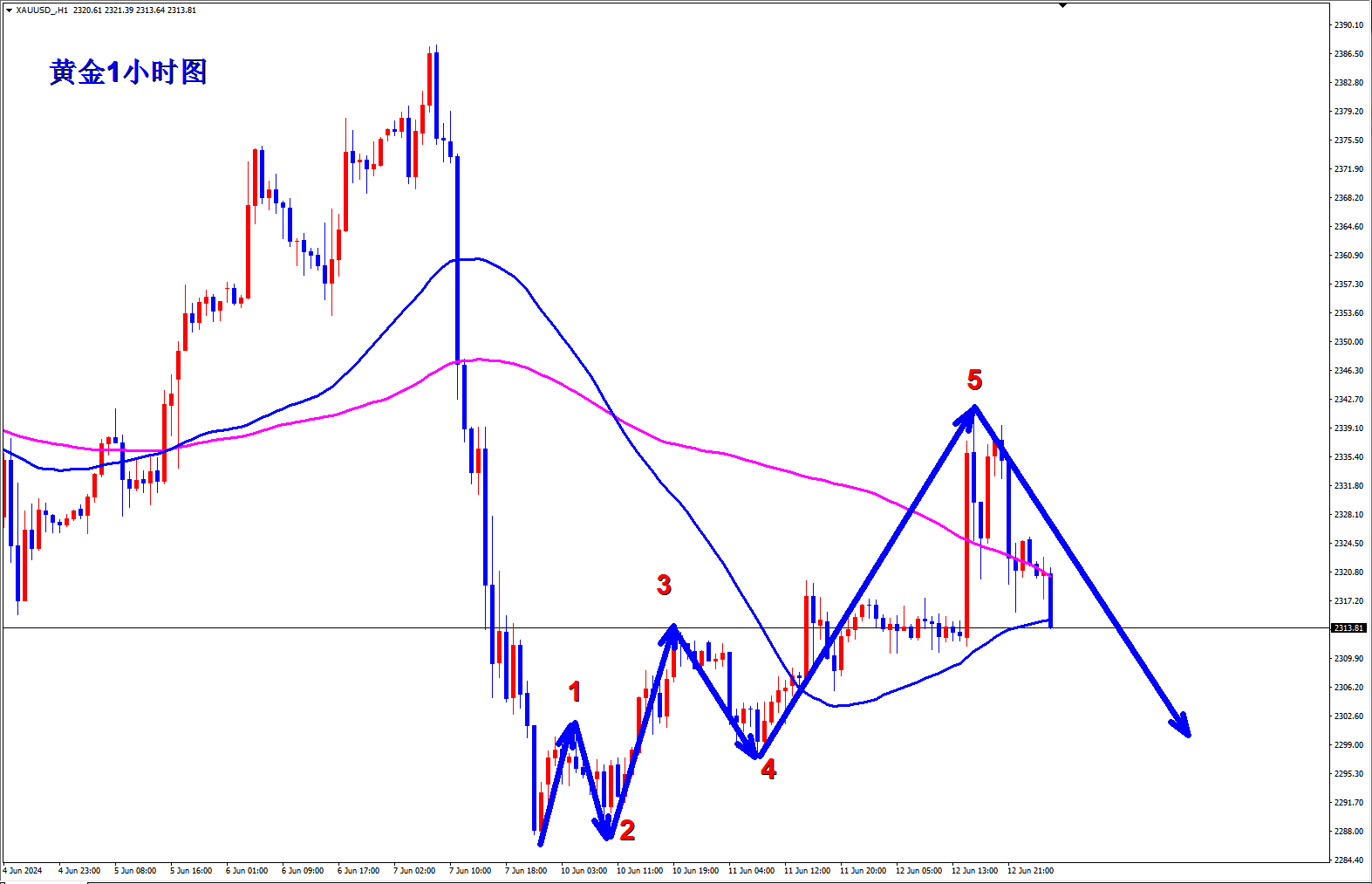Click the XAUUSD_,H1 symbol label
Viewport: 1372px width, 884px height.
42,10
